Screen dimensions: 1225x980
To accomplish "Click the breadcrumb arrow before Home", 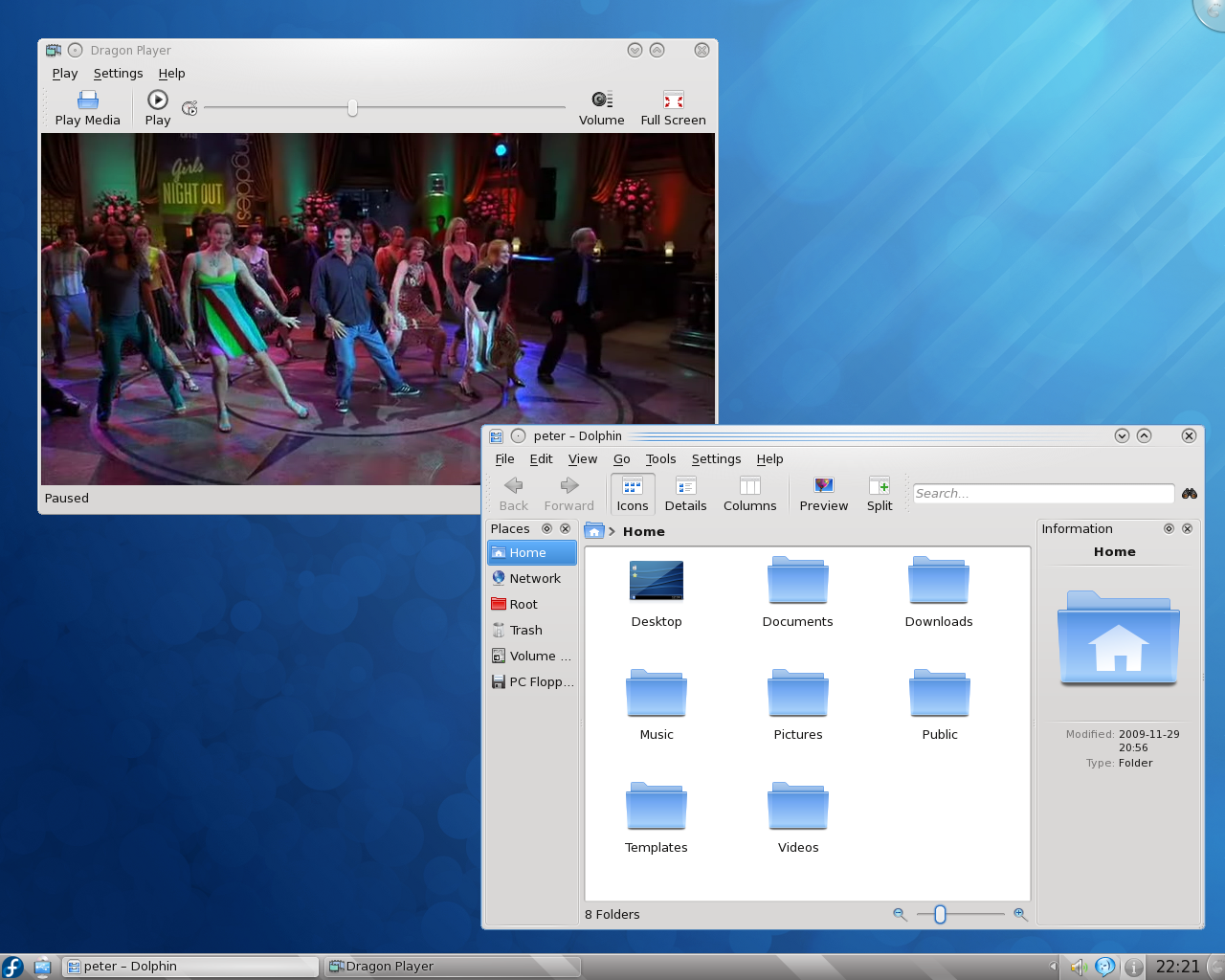I will coord(612,532).
